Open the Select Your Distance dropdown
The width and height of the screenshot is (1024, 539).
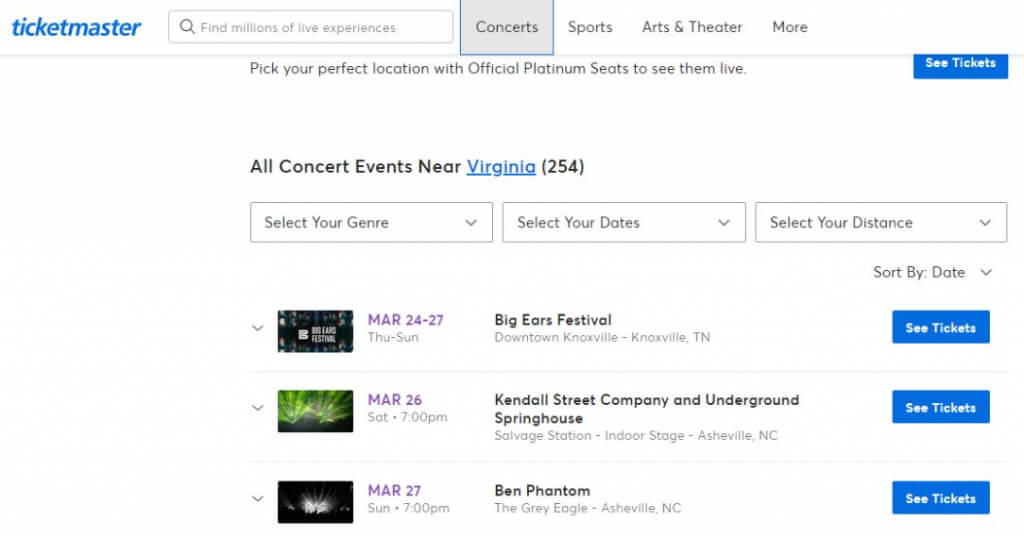coord(880,222)
